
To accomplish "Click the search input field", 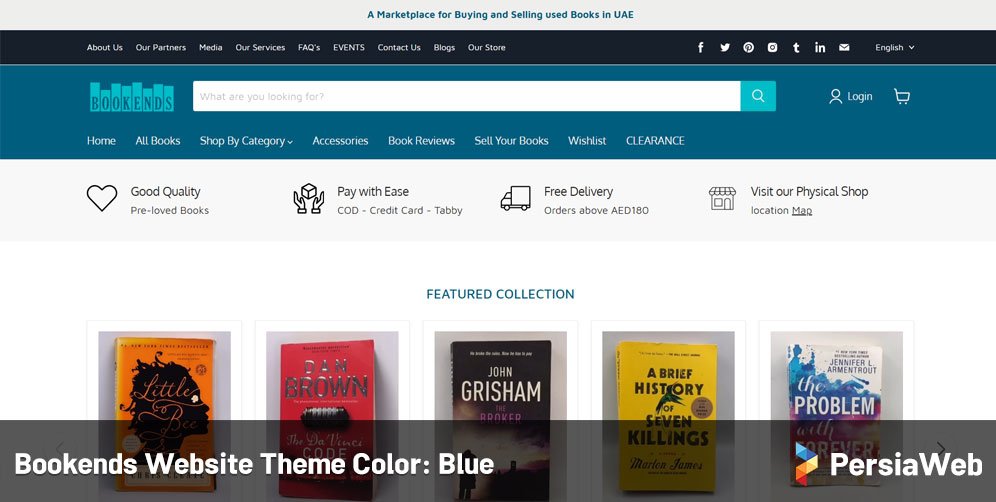I will [467, 96].
